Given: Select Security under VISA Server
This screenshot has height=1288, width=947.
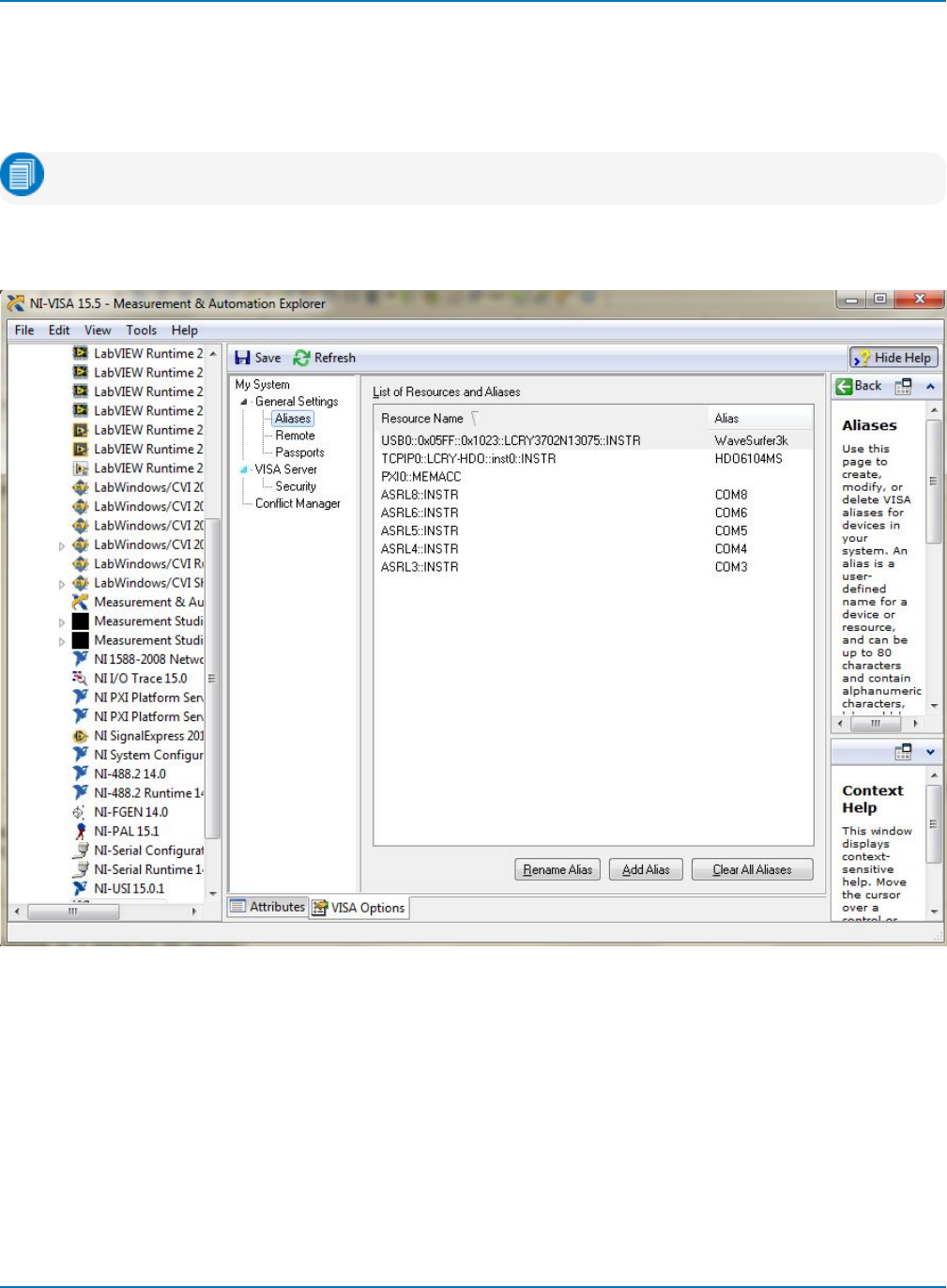Looking at the screenshot, I should point(296,486).
